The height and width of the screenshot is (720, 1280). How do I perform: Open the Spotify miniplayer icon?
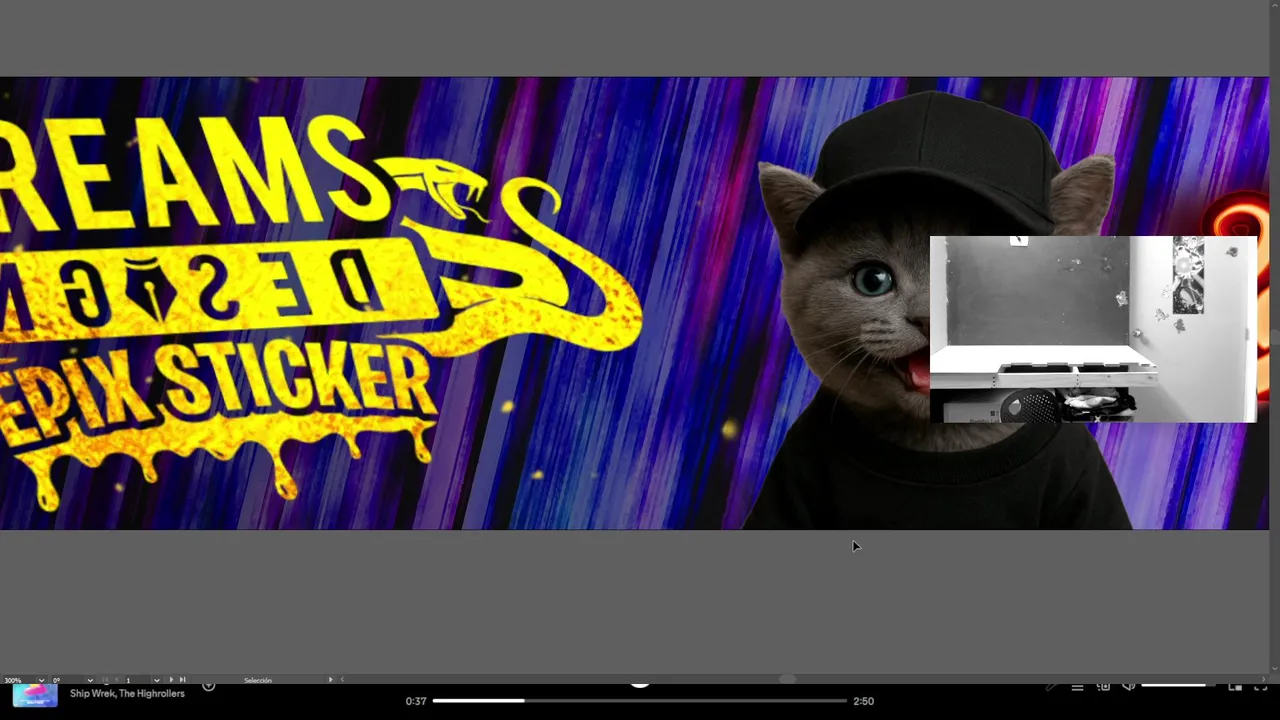(x=1235, y=687)
